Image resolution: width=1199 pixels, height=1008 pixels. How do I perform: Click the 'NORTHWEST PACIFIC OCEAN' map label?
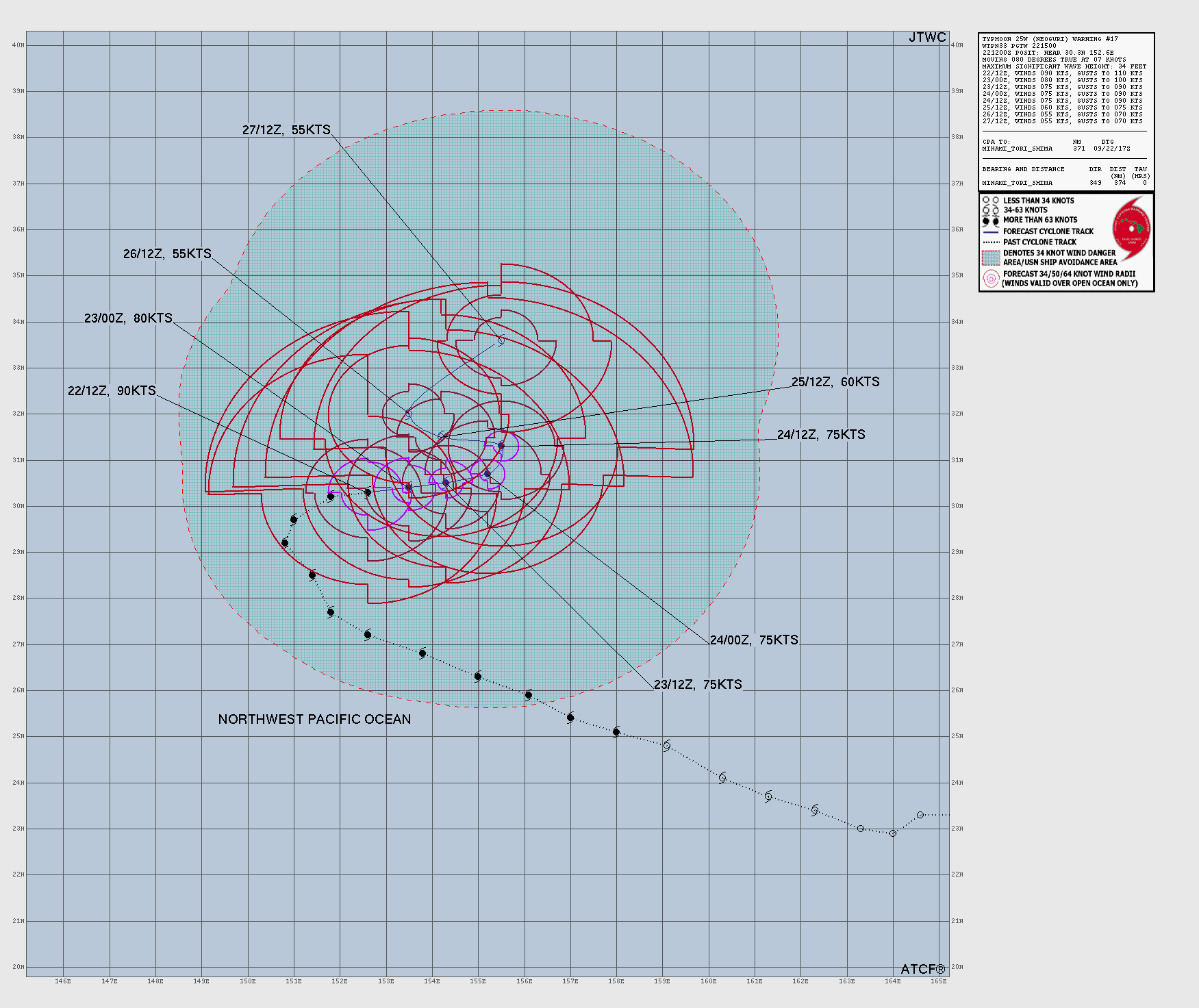pos(314,720)
